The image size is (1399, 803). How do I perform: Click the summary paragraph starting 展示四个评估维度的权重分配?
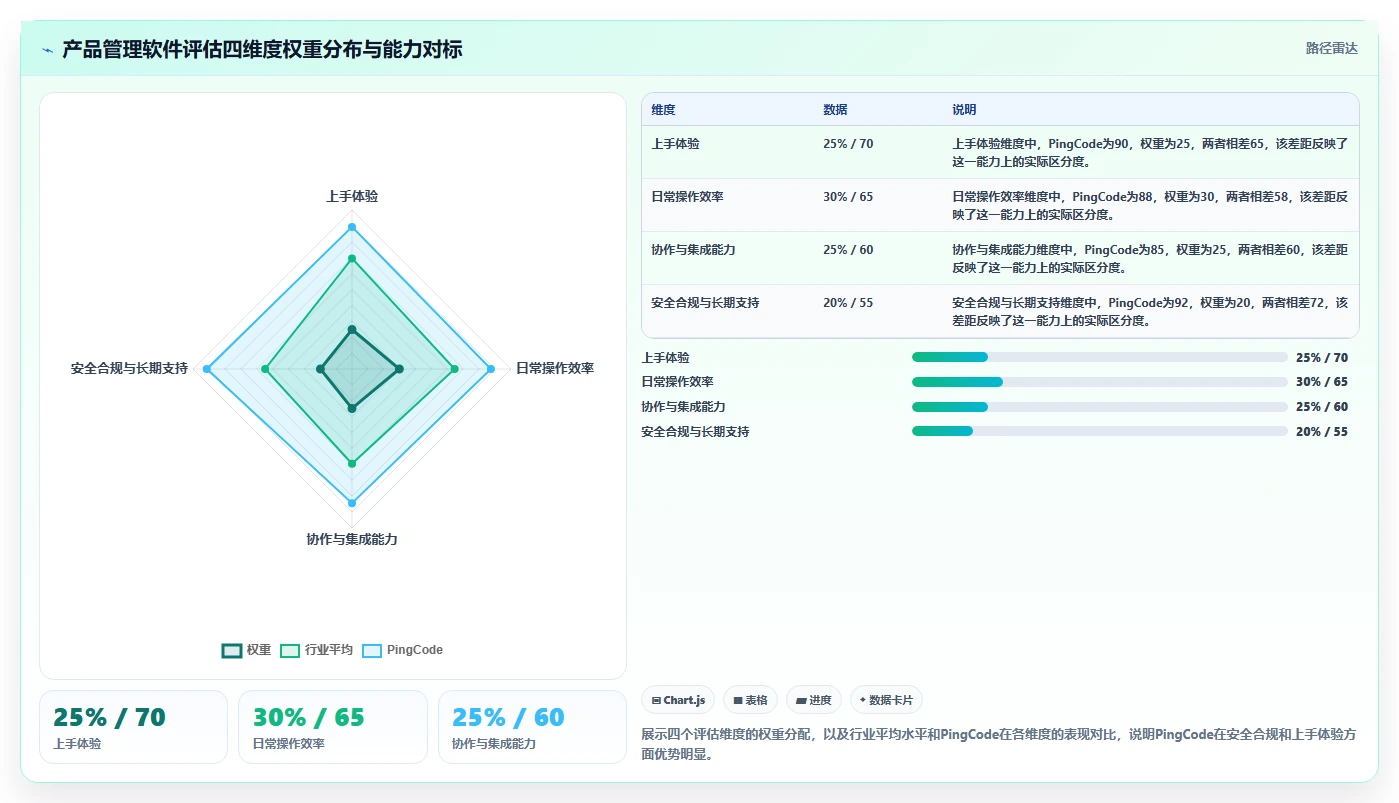point(999,745)
